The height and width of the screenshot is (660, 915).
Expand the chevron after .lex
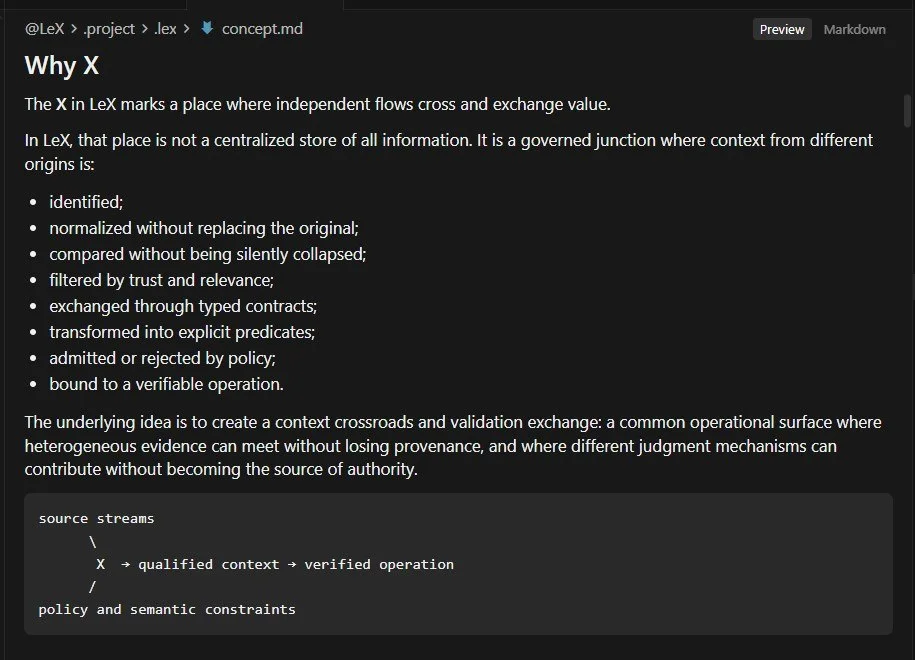click(186, 29)
